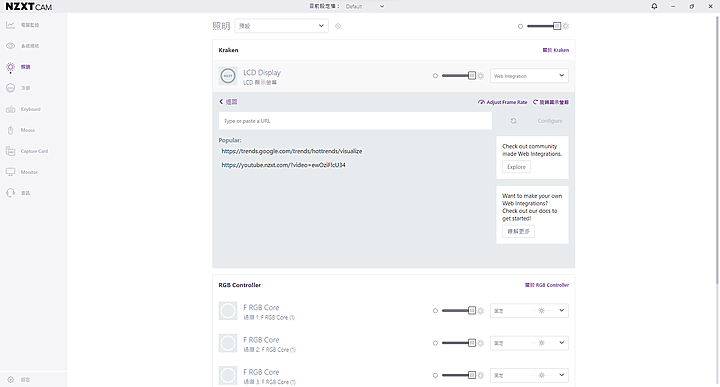720x387 pixels.
Task: Open the Capture Card sidebar icon
Action: [x=11, y=151]
